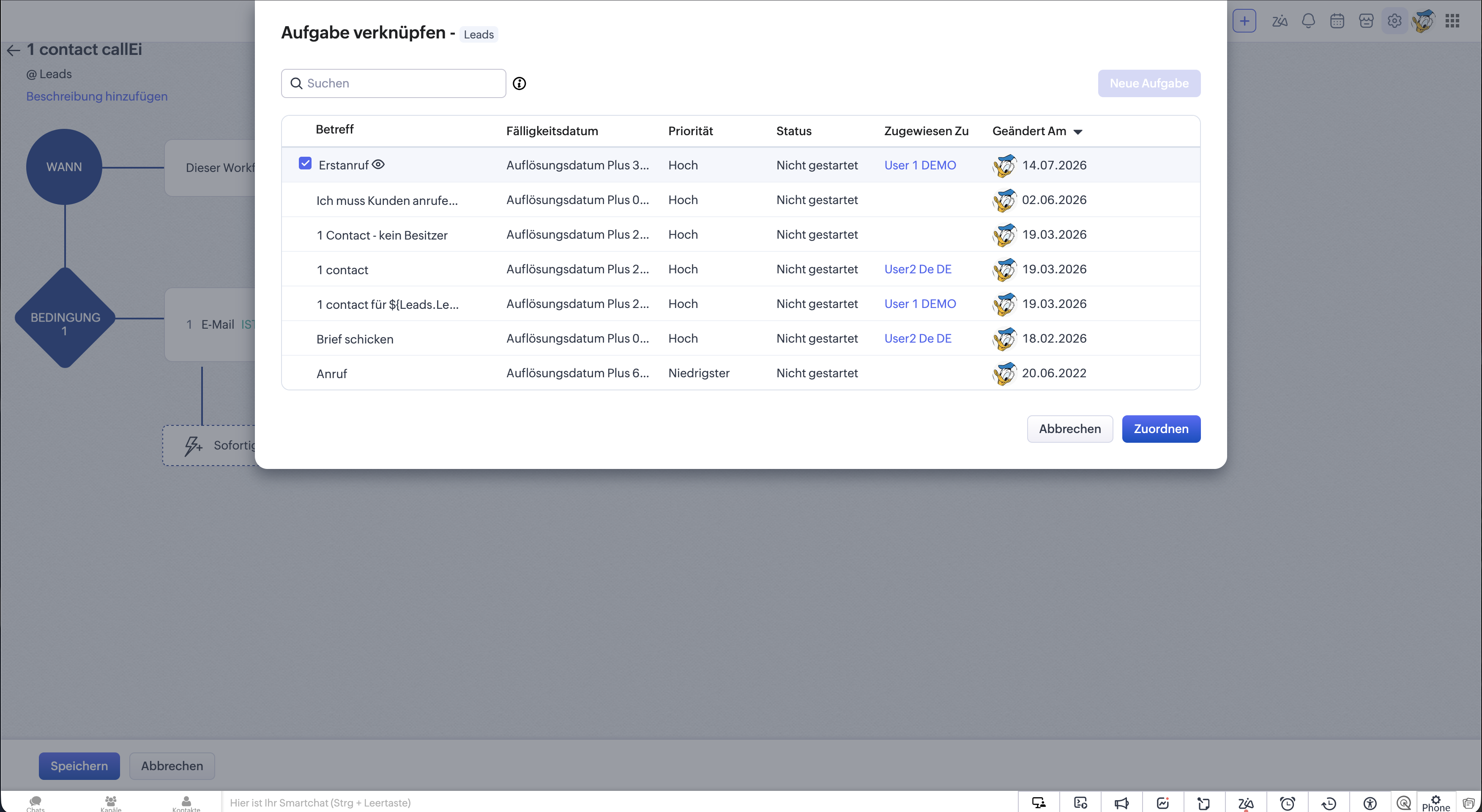The height and width of the screenshot is (812, 1482).
Task: Sort by the Fälligkeitsdatum column header
Action: point(552,131)
